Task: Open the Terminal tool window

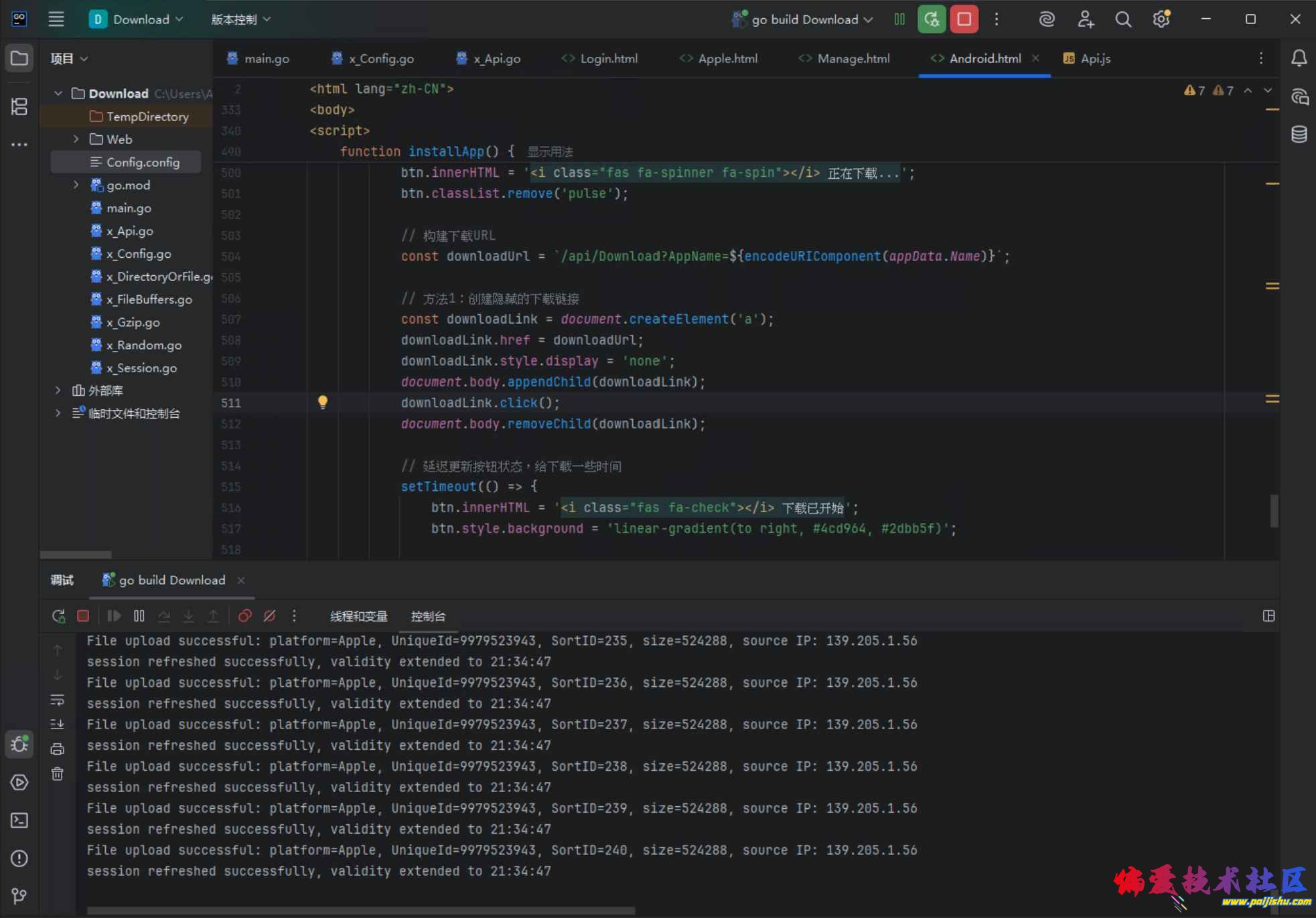Action: point(19,820)
